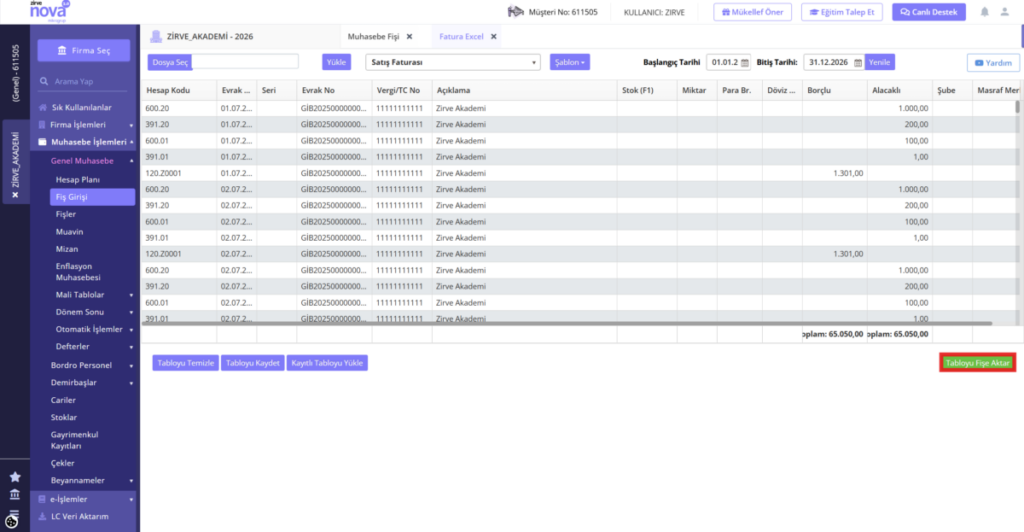
Task: Open Hesap Planı menu item
Action: click(x=78, y=180)
